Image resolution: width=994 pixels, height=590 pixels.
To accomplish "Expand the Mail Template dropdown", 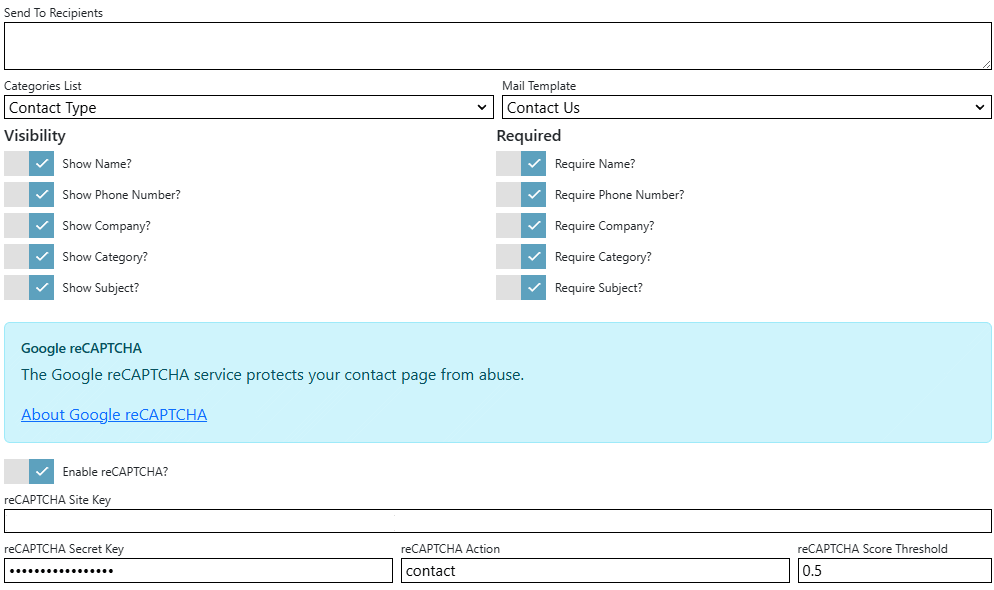I will pyautogui.click(x=746, y=107).
